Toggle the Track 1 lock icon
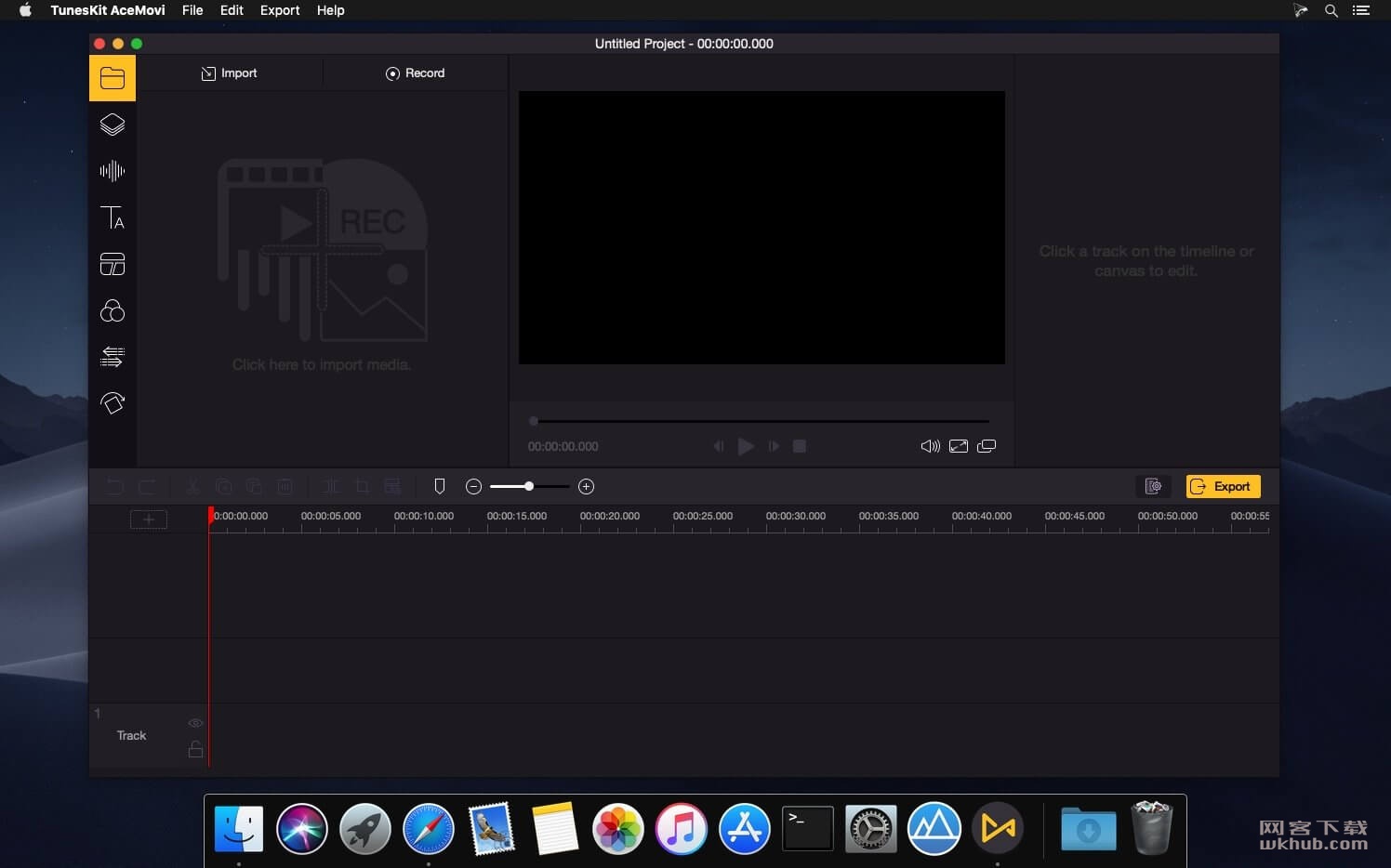Image resolution: width=1391 pixels, height=868 pixels. (x=195, y=749)
